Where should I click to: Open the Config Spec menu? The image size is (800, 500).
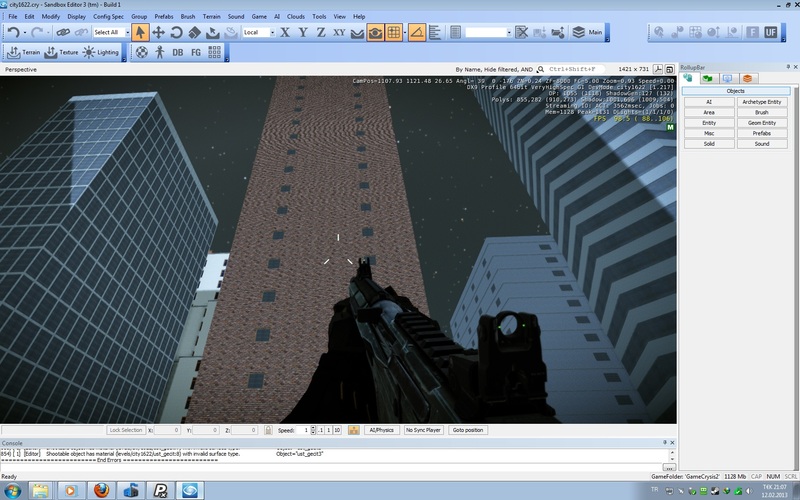tap(108, 16)
